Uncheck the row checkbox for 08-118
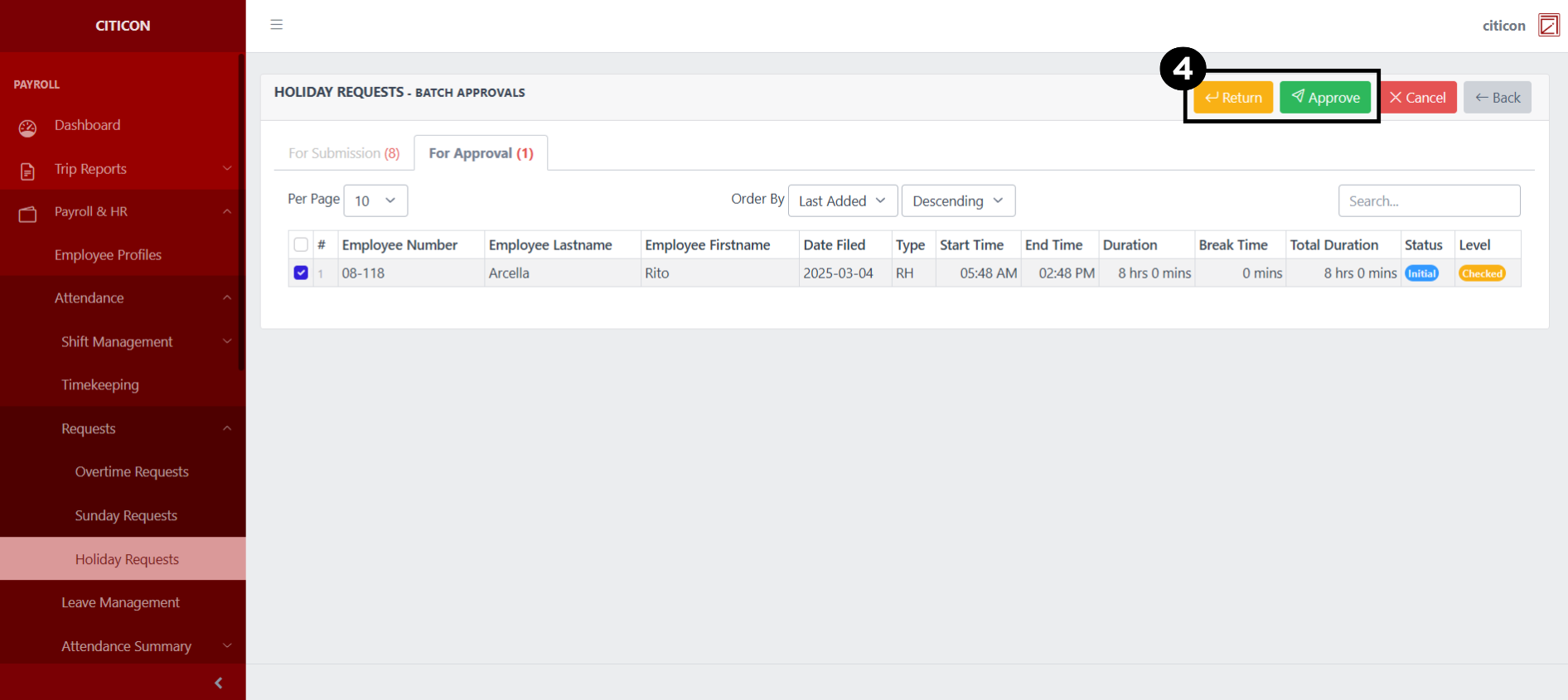This screenshot has width=1568, height=700. point(301,273)
